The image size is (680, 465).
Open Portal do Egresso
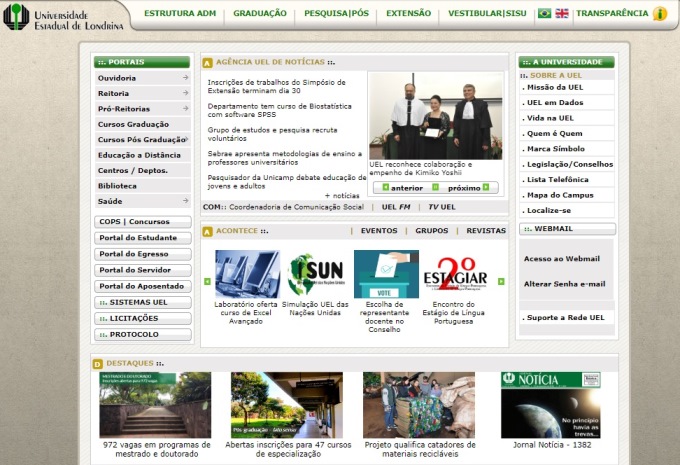click(x=143, y=254)
